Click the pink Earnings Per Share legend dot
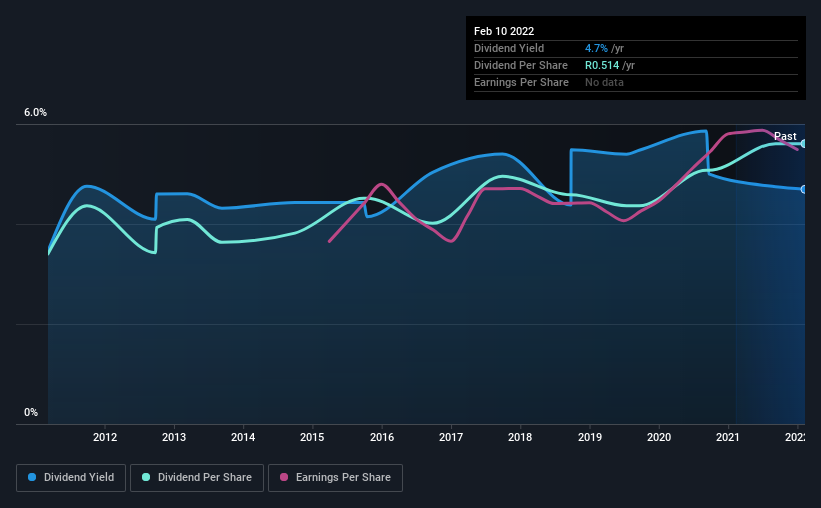The width and height of the screenshot is (821, 508). click(284, 477)
